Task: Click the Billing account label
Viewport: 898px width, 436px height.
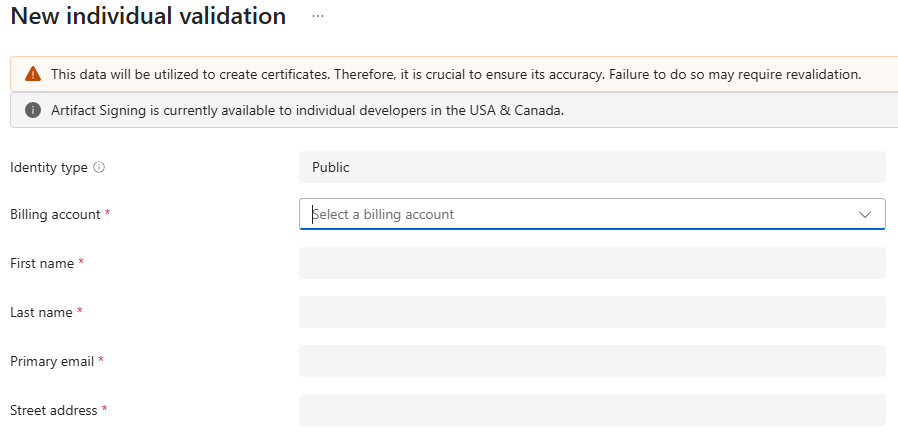Action: tap(56, 214)
